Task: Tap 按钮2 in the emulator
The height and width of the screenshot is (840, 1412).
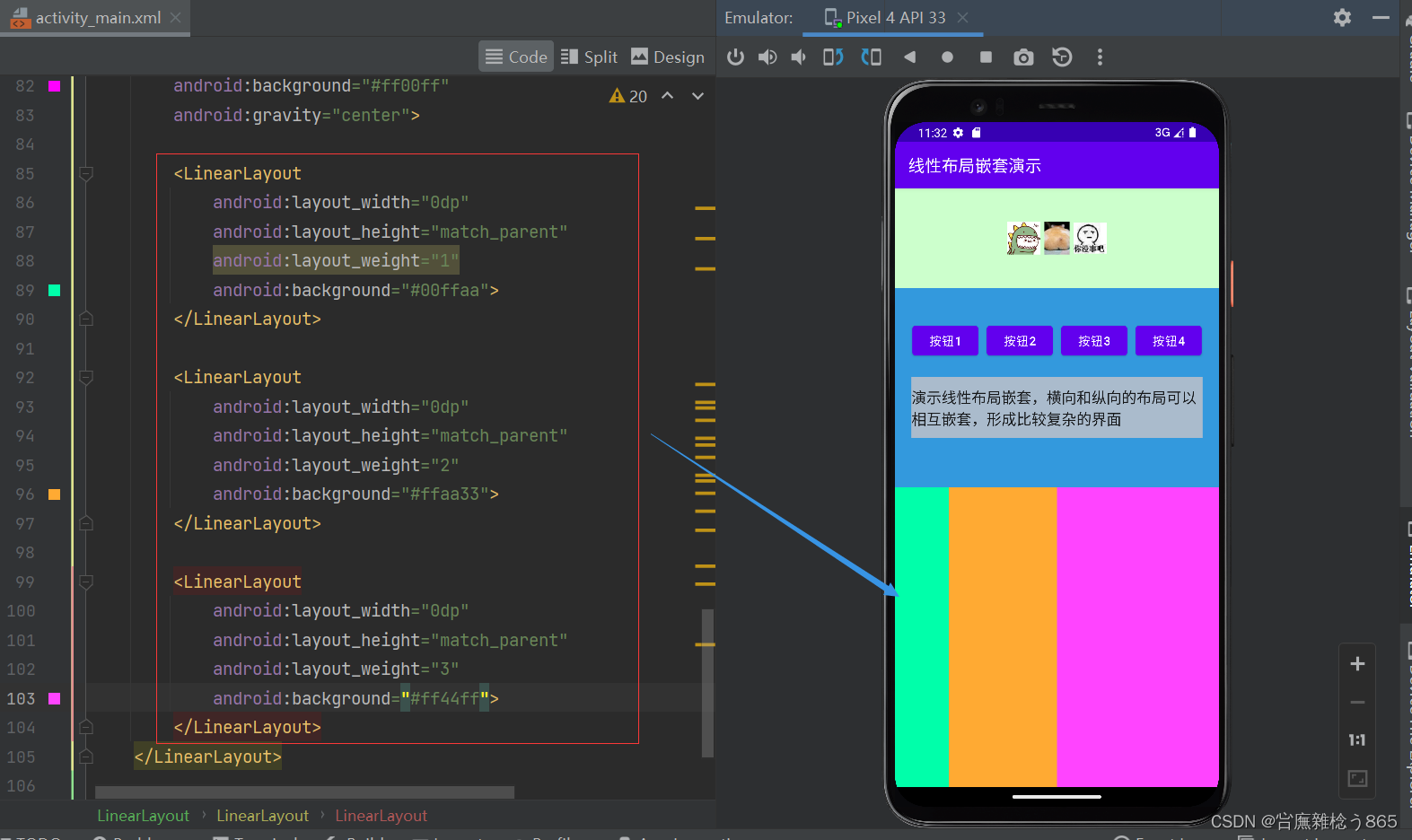Action: 1020,341
